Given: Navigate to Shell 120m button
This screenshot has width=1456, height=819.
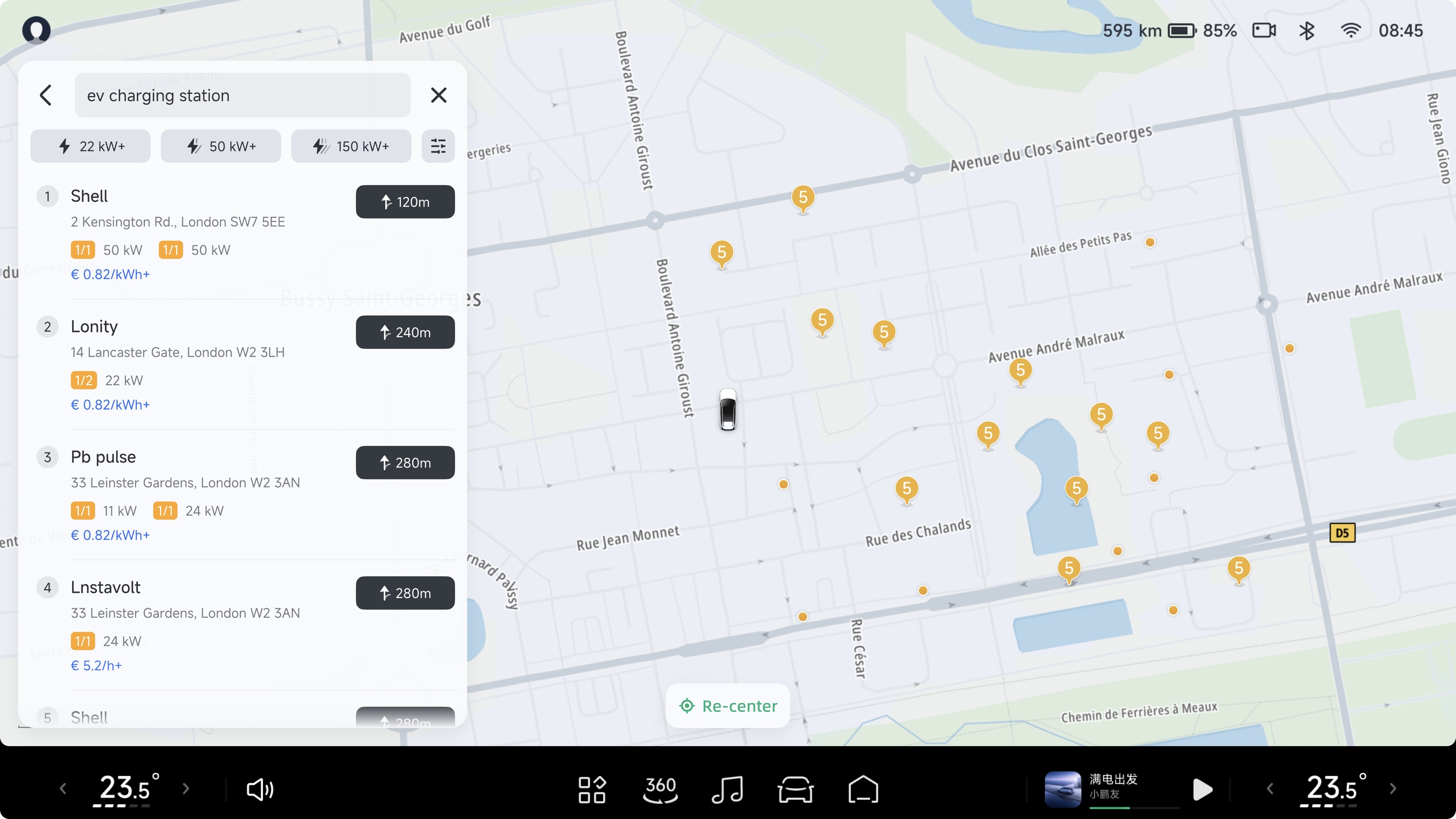Looking at the screenshot, I should click(x=405, y=202).
